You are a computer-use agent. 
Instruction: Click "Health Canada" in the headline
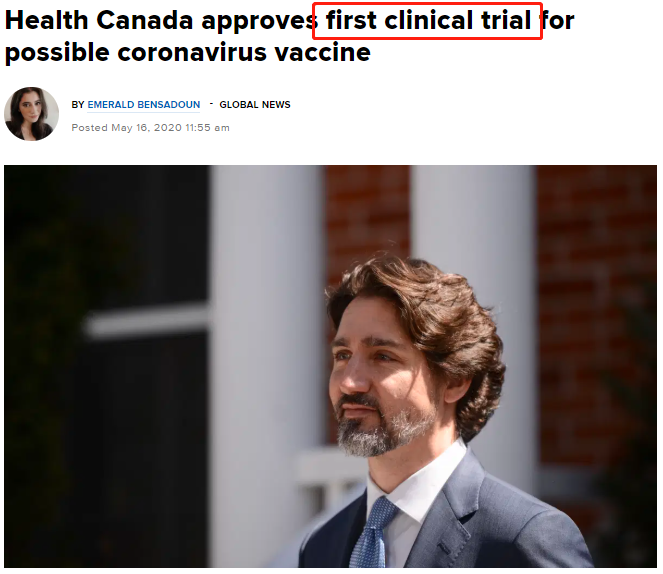tap(99, 20)
